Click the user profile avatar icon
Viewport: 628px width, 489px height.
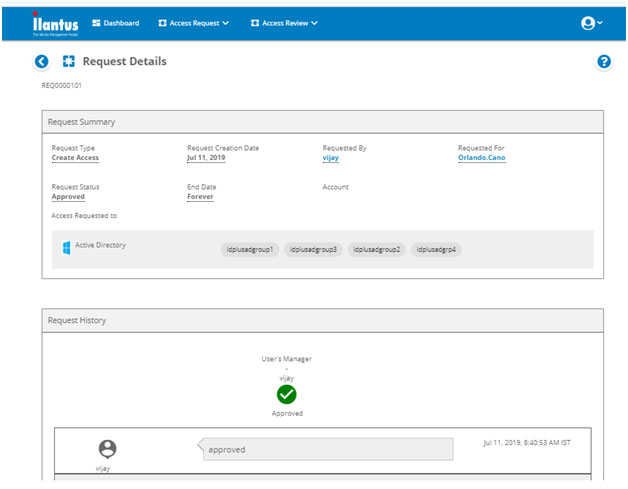[588, 23]
